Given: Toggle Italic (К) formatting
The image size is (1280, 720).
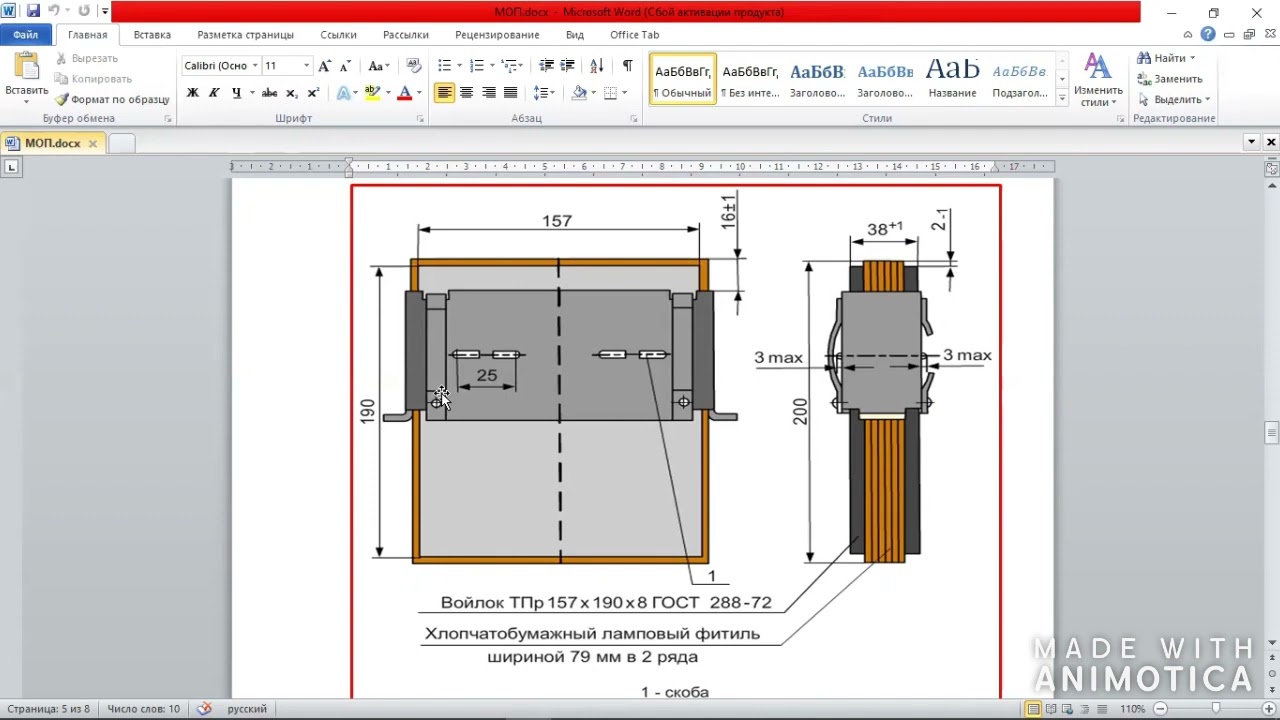Looking at the screenshot, I should pos(214,92).
